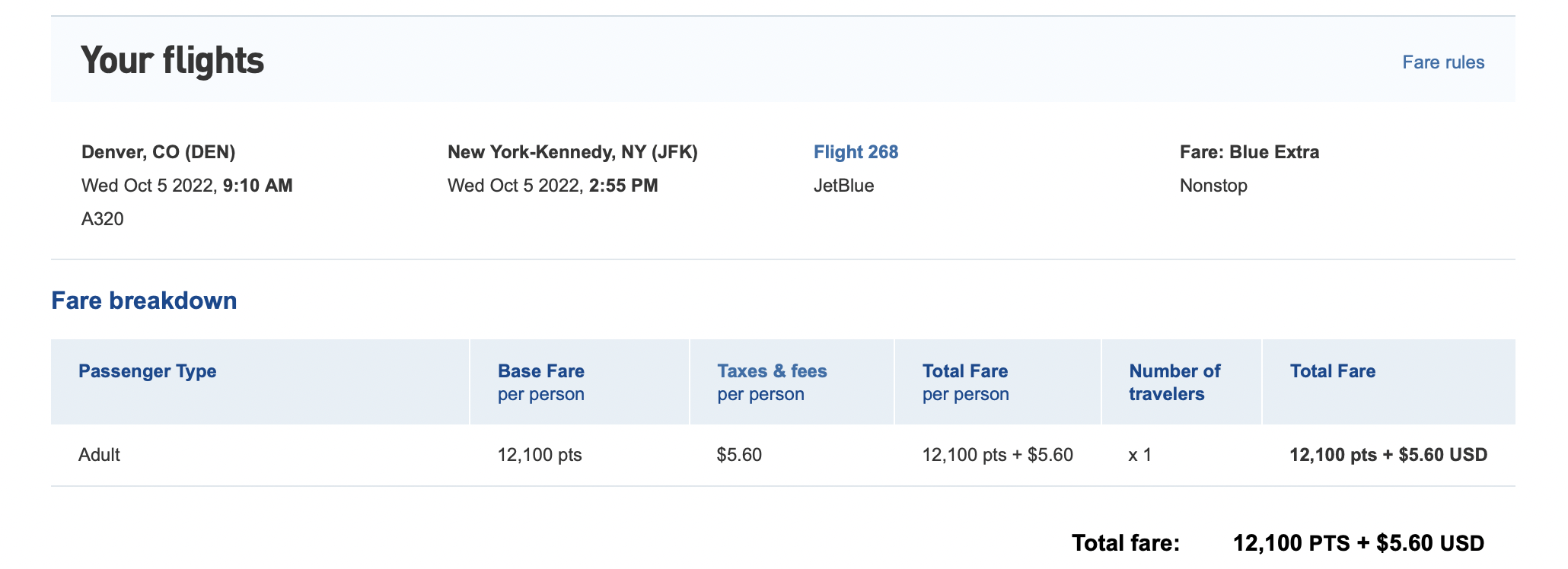The image size is (1568, 569).
Task: Select the Denver, CO (DEN) departure city
Action: click(x=158, y=151)
